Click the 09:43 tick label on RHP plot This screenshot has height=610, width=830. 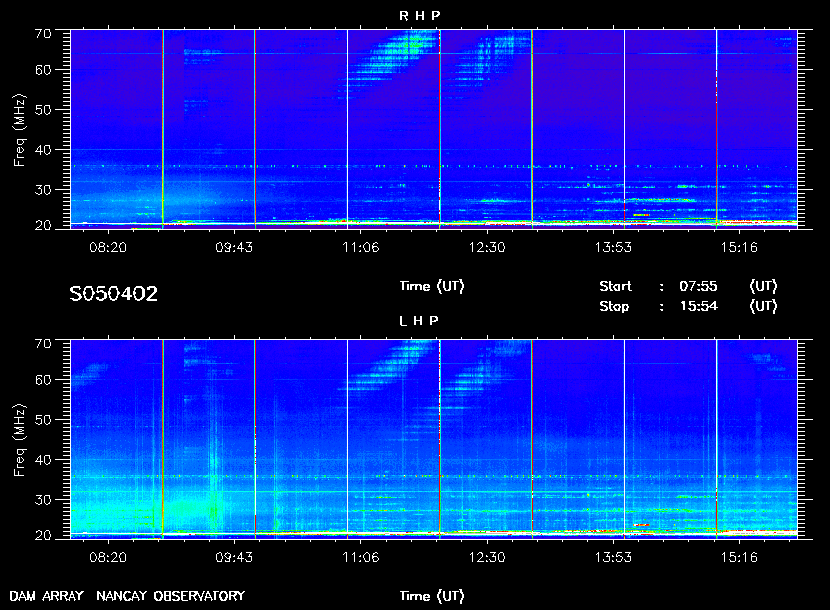coord(234,247)
